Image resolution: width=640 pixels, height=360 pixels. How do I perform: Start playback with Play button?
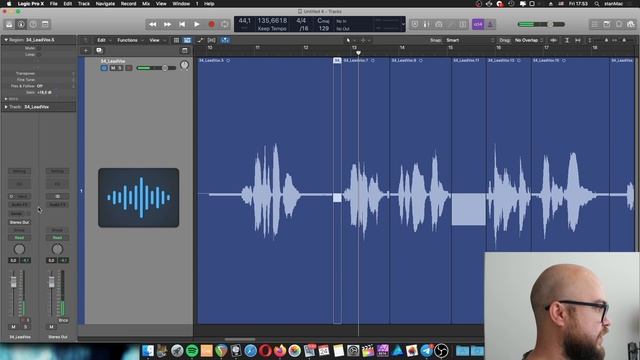coord(197,24)
